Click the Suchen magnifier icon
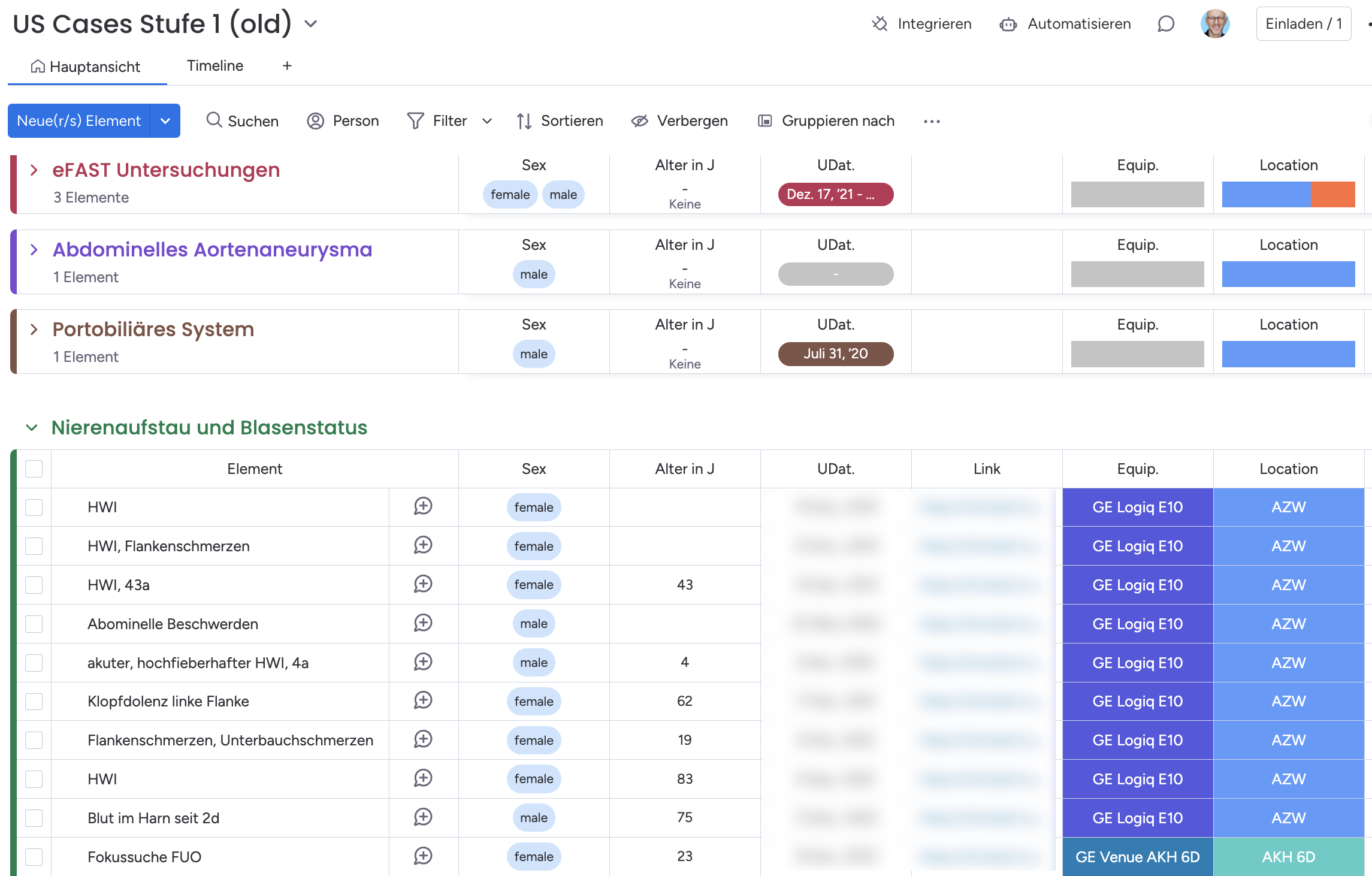 pyautogui.click(x=214, y=120)
